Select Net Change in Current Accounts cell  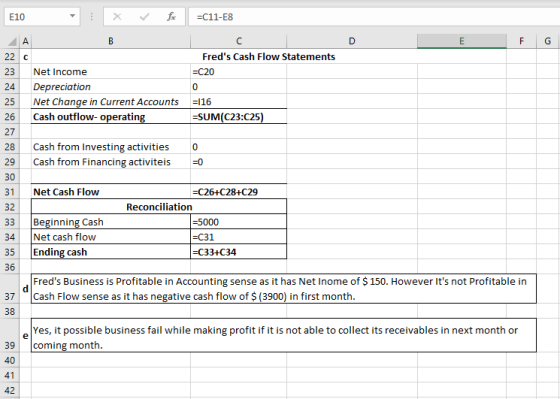click(111, 102)
